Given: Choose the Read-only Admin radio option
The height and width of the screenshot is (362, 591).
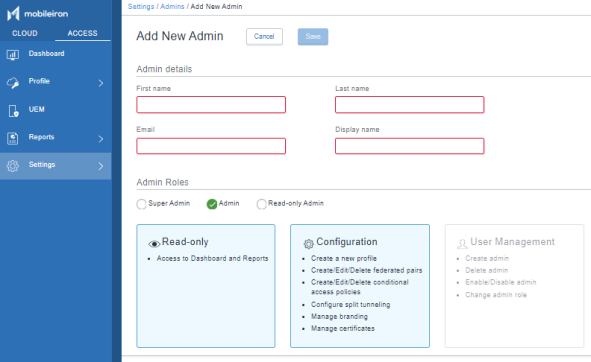Looking at the screenshot, I should (x=261, y=204).
